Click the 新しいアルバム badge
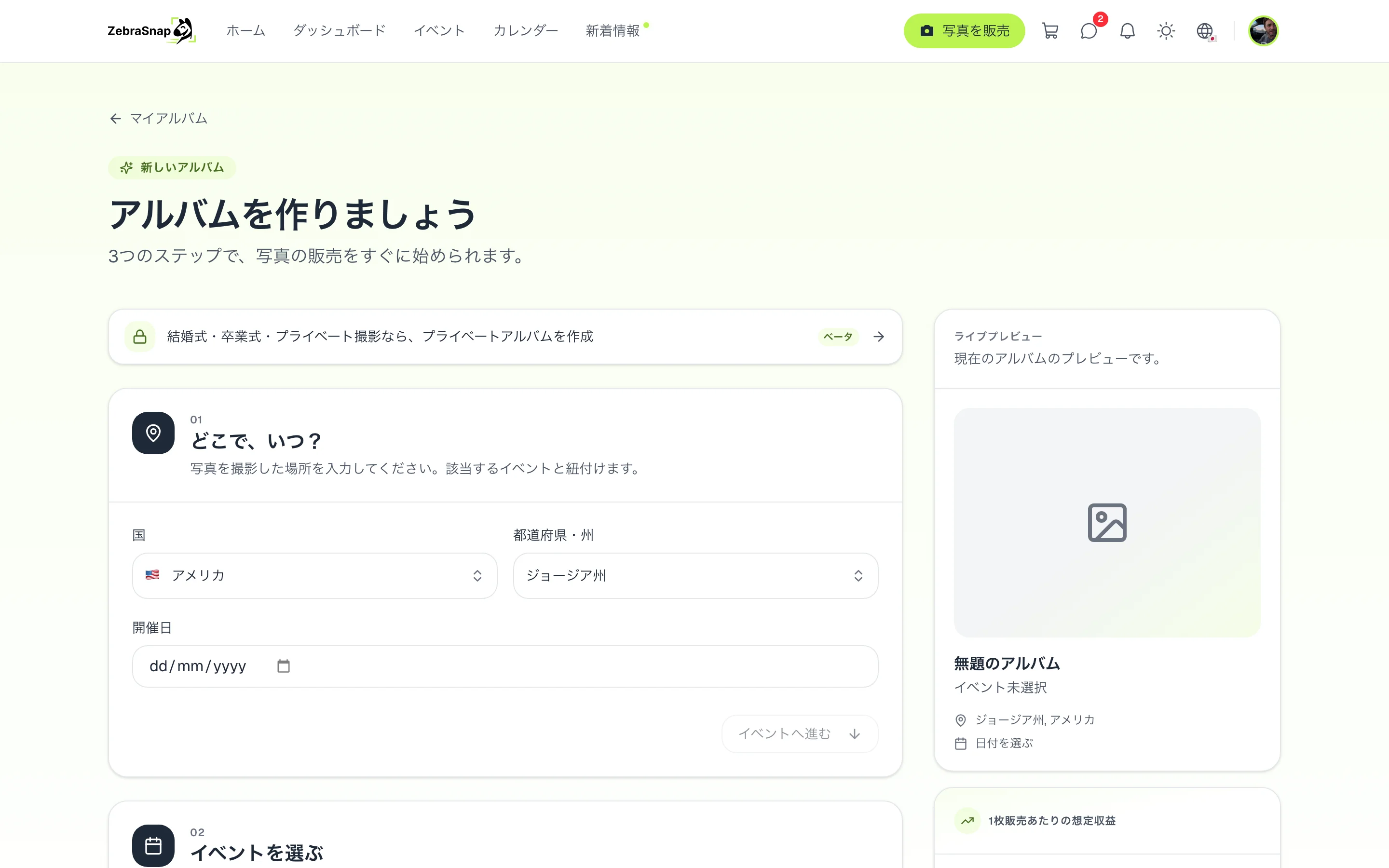Image resolution: width=1389 pixels, height=868 pixels. 172,168
